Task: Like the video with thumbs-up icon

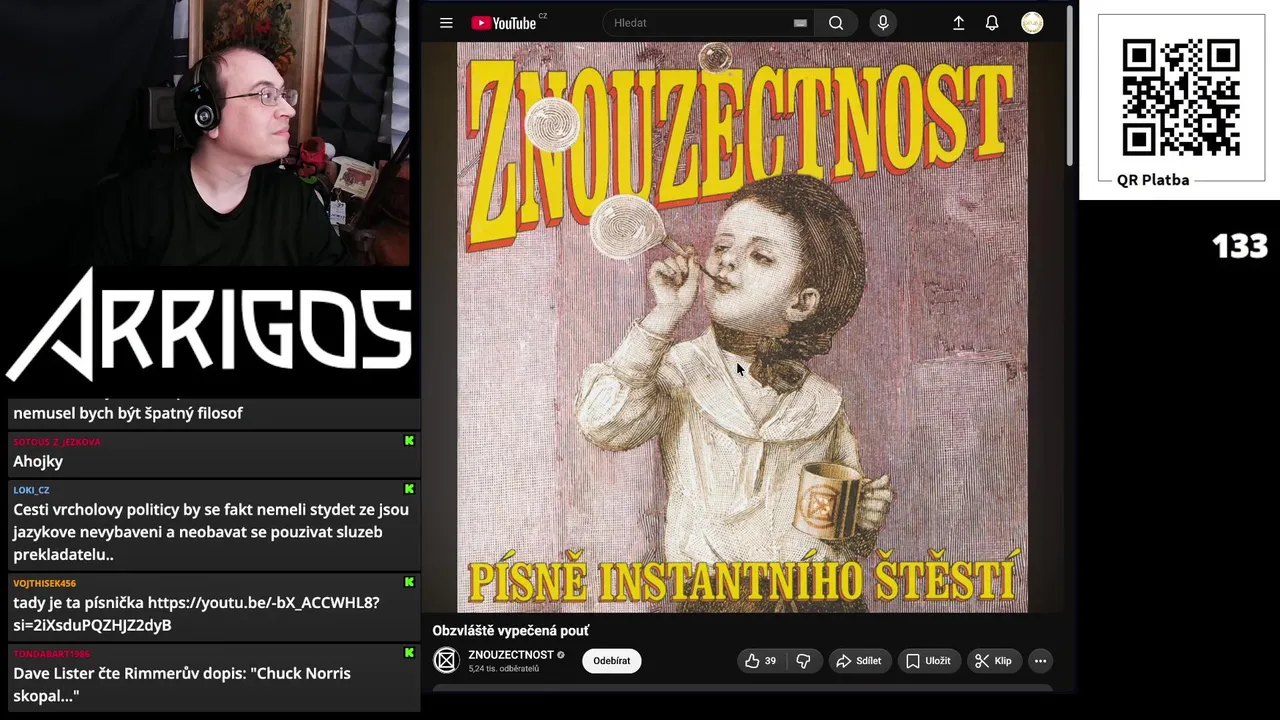Action: point(762,661)
